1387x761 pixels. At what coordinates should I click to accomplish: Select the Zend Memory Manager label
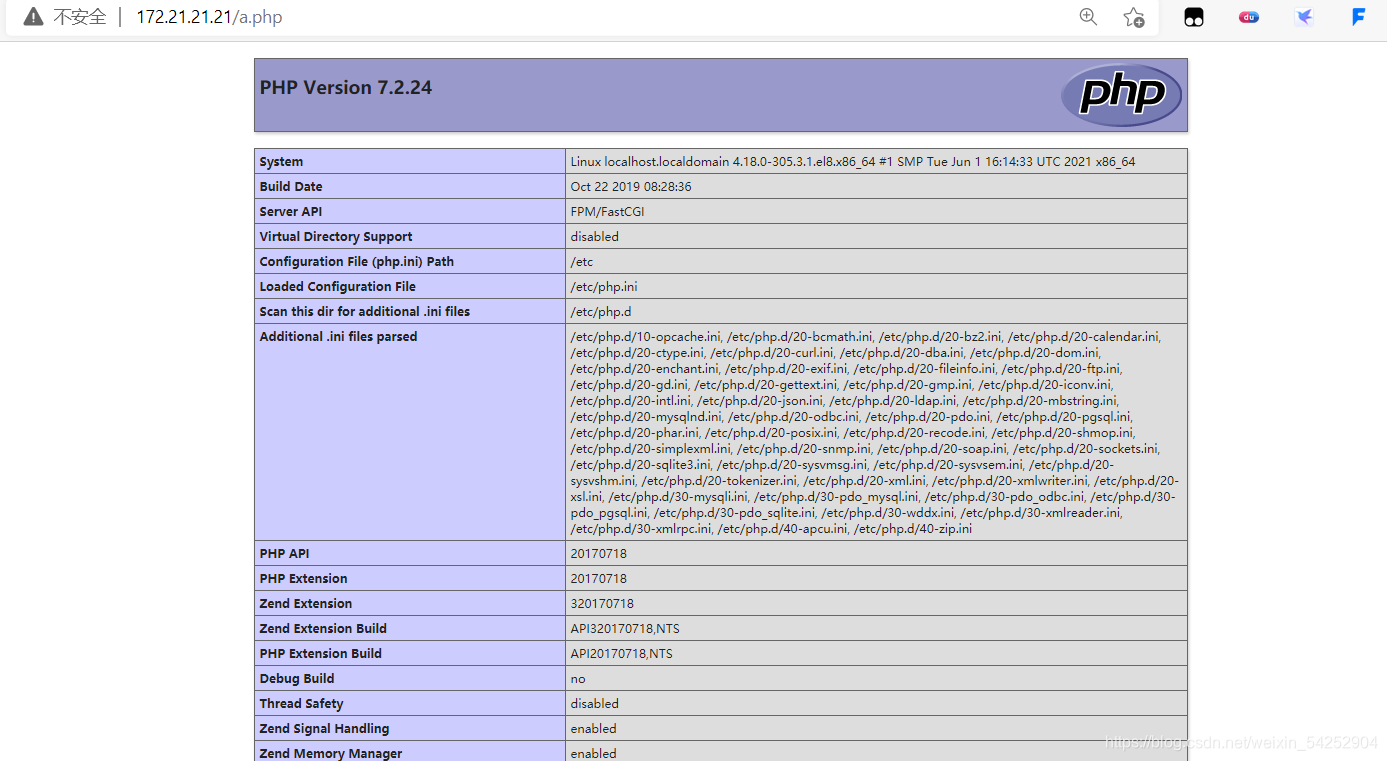pyautogui.click(x=331, y=753)
